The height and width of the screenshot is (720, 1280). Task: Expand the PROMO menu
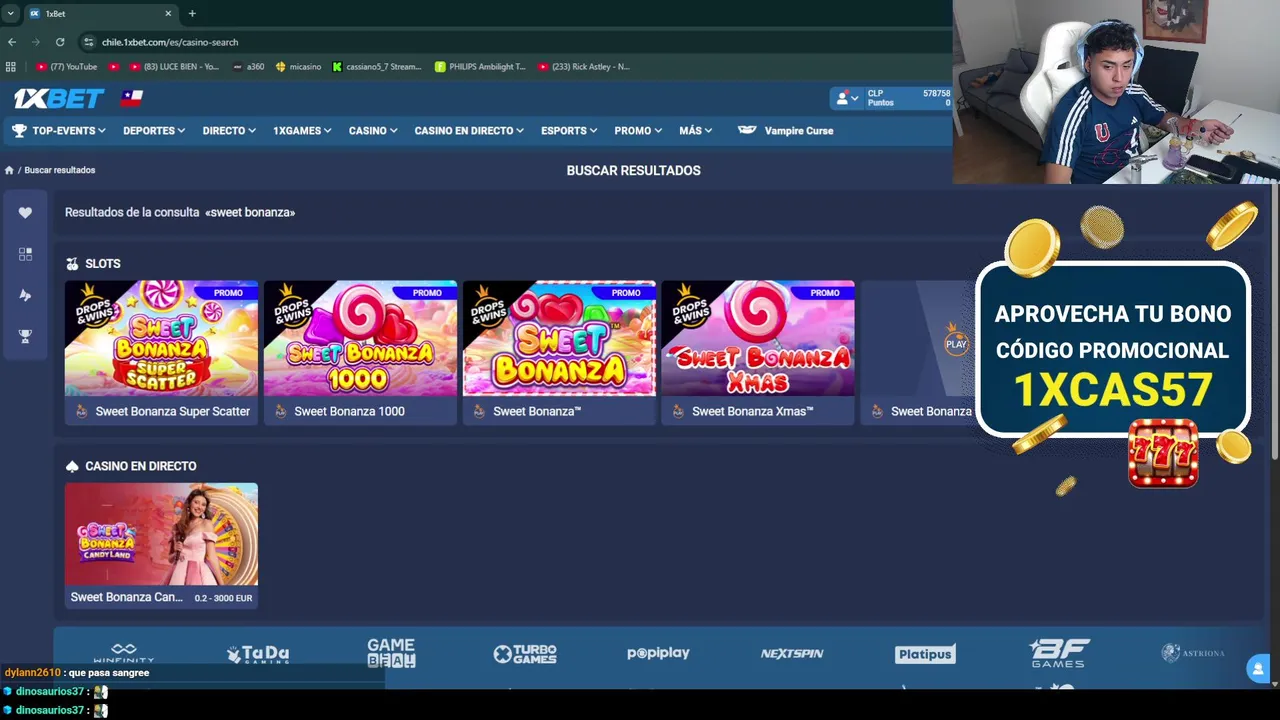coord(638,131)
